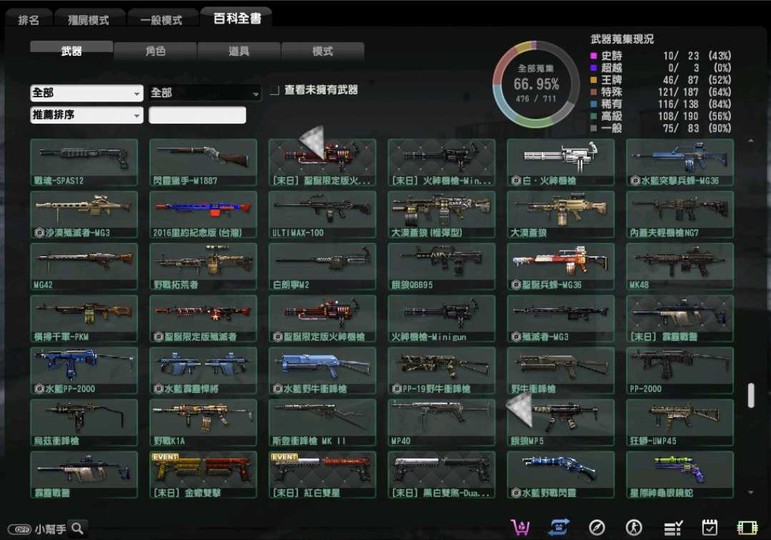The height and width of the screenshot is (540, 771).
Task: Open the 模式 sub-tab
Action: point(323,51)
